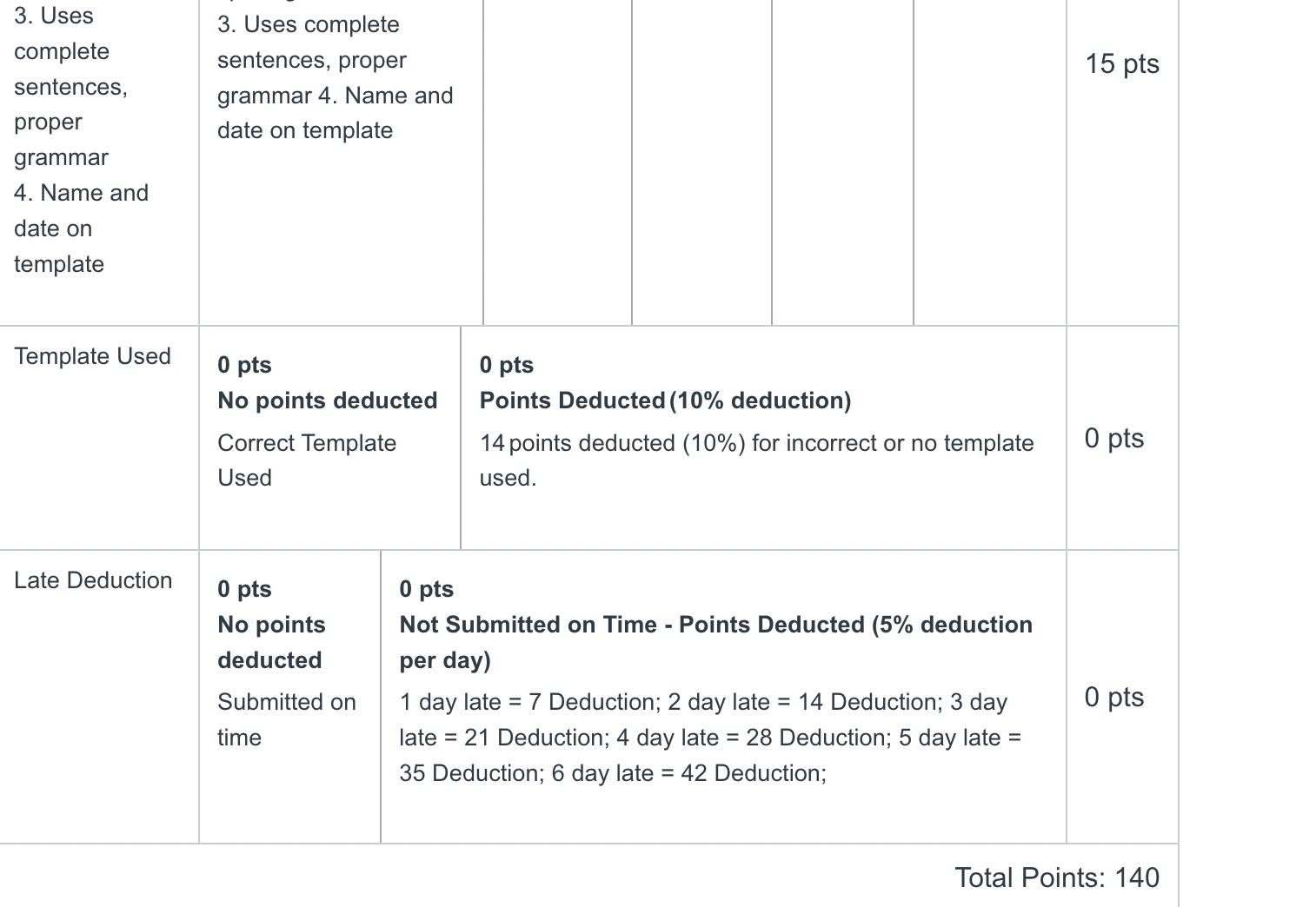
Task: Choose the Submitted on time rating
Action: [287, 719]
